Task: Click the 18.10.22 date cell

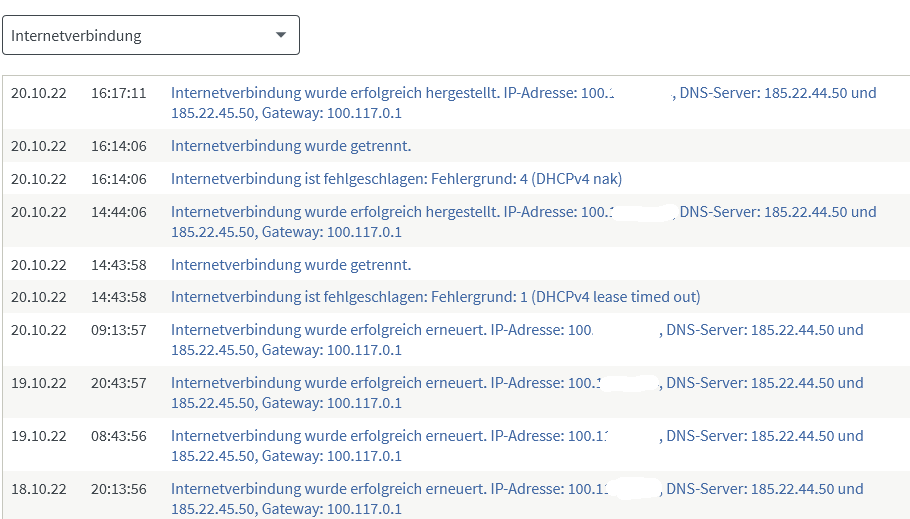Action: (x=39, y=489)
